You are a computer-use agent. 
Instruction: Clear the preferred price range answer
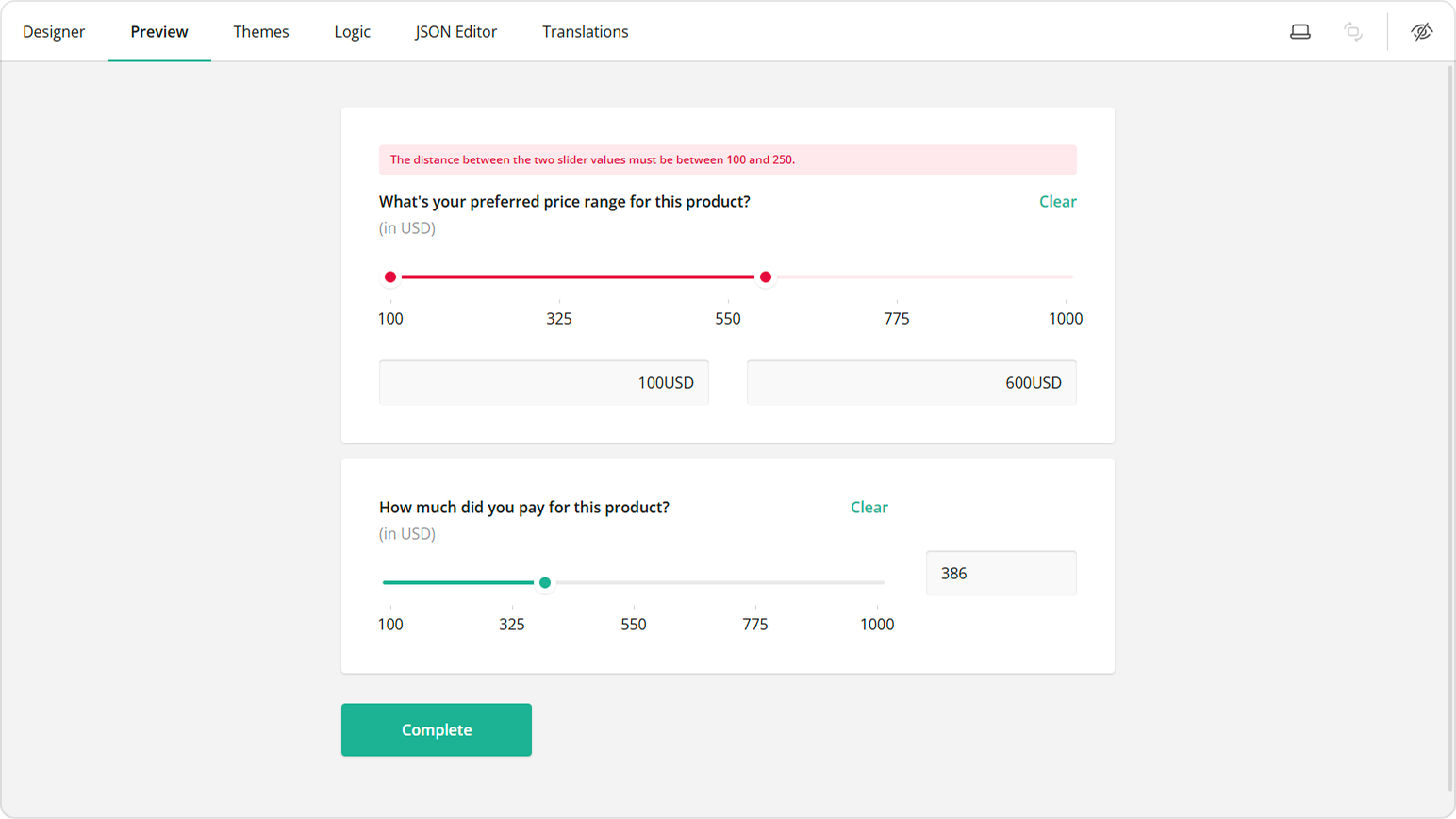(1057, 201)
